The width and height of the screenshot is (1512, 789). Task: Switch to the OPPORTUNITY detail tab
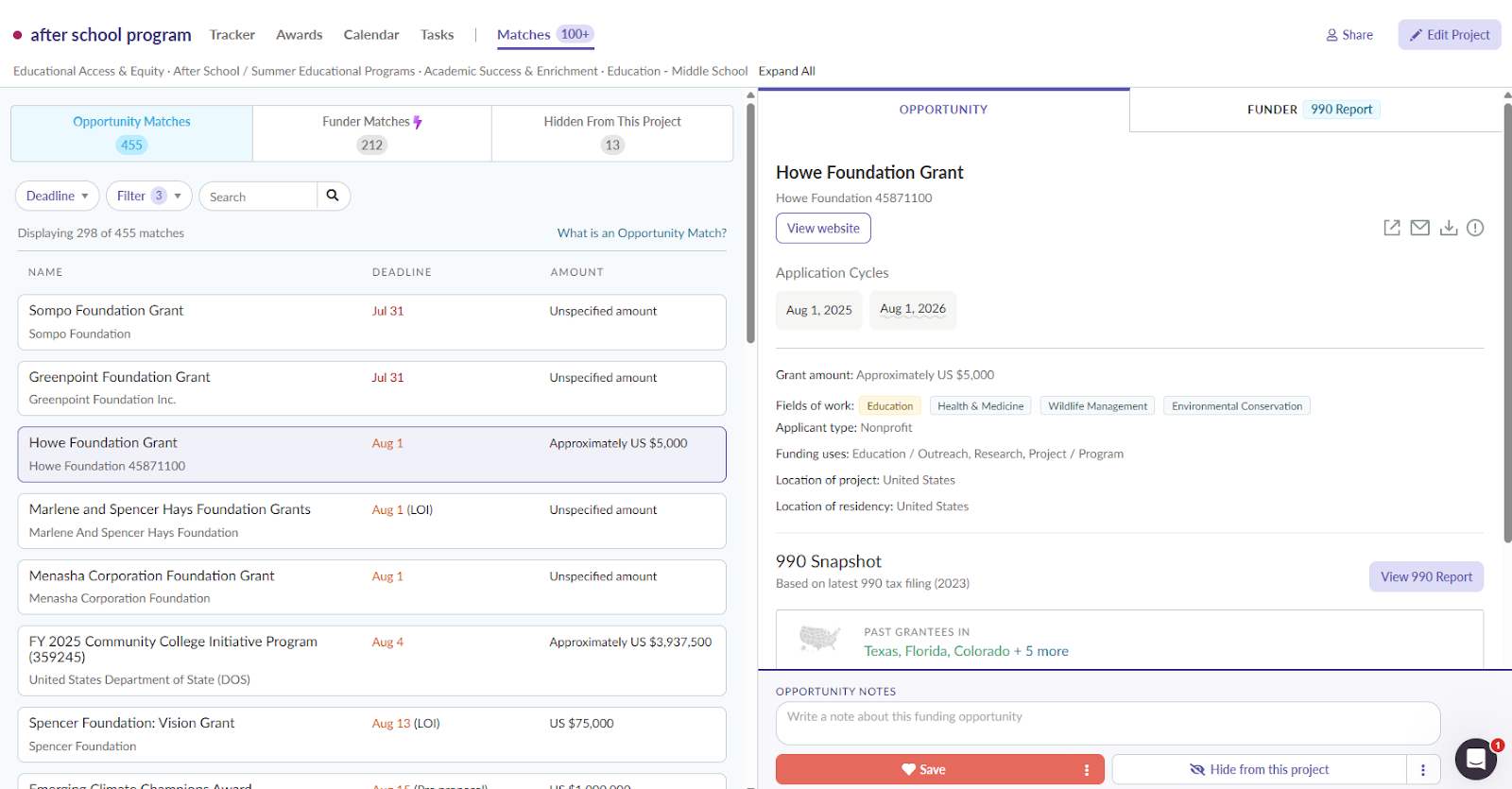943,110
